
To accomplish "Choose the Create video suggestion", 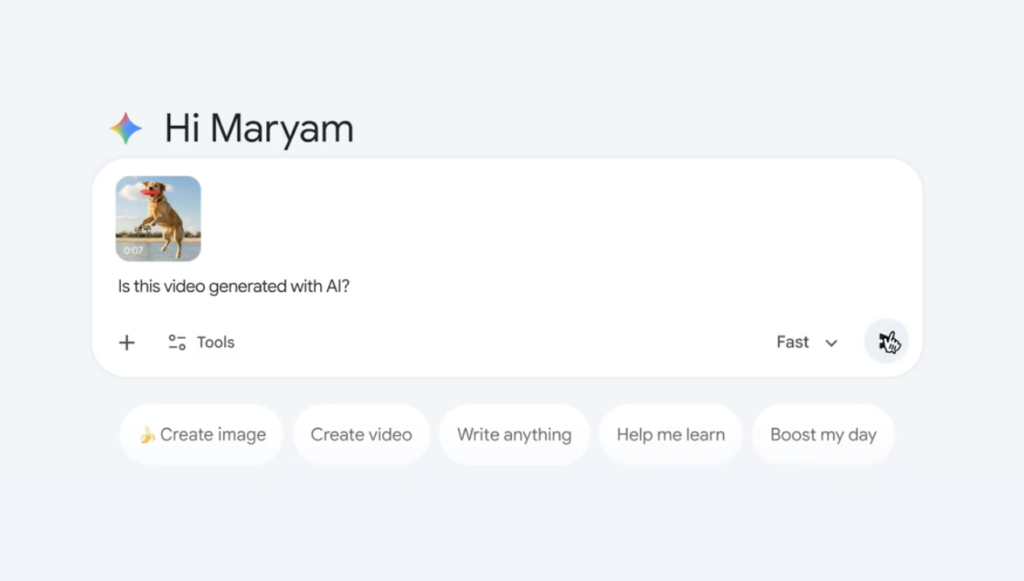I will (x=361, y=435).
